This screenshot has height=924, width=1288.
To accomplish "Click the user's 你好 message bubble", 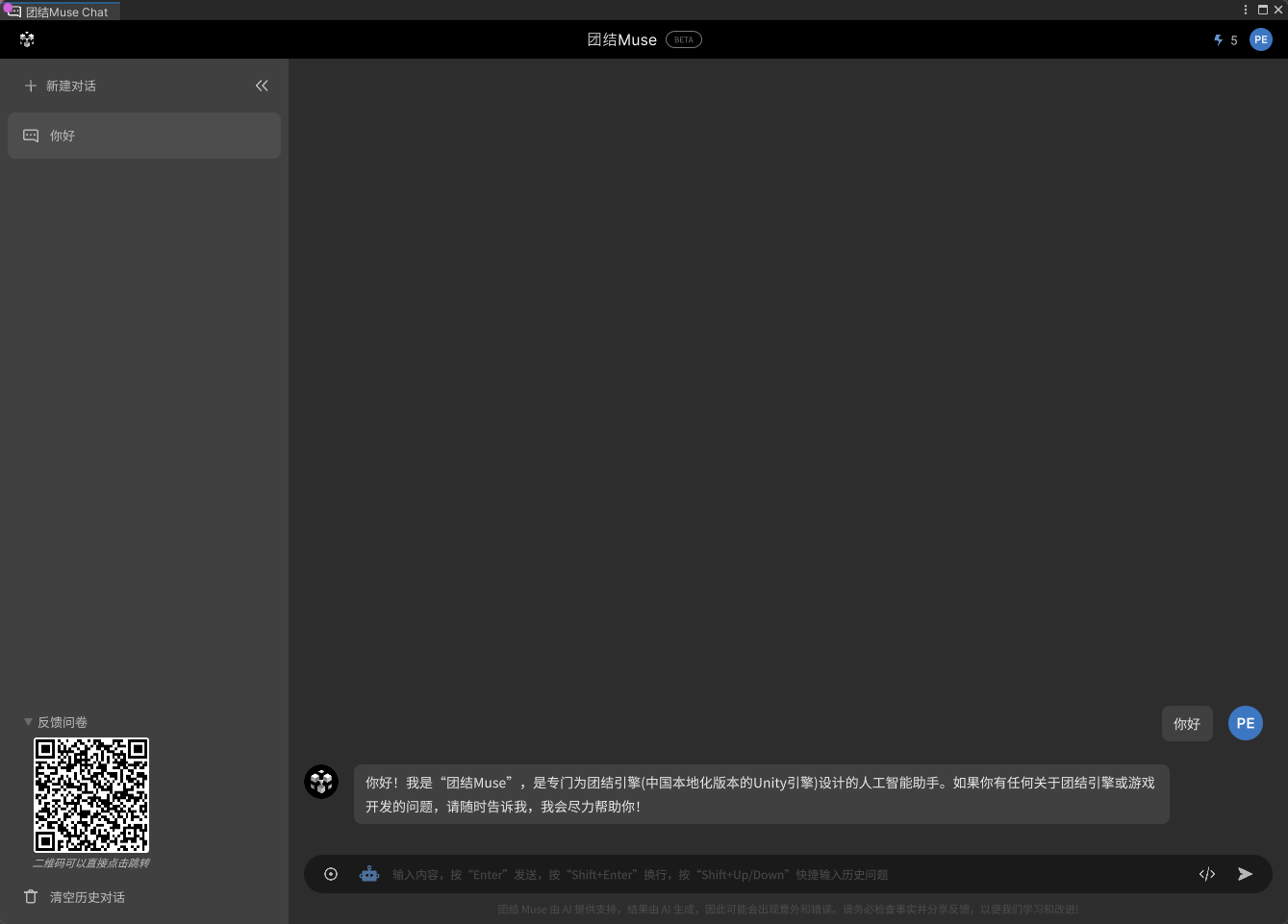I will [1186, 724].
